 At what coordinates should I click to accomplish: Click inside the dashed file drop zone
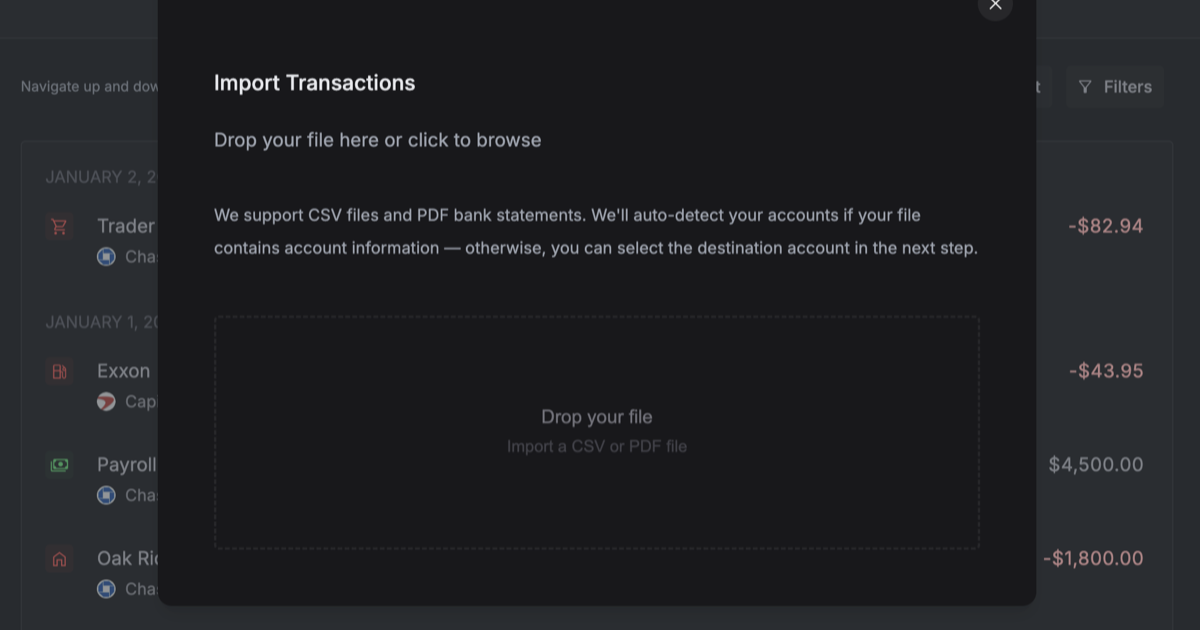click(x=597, y=432)
